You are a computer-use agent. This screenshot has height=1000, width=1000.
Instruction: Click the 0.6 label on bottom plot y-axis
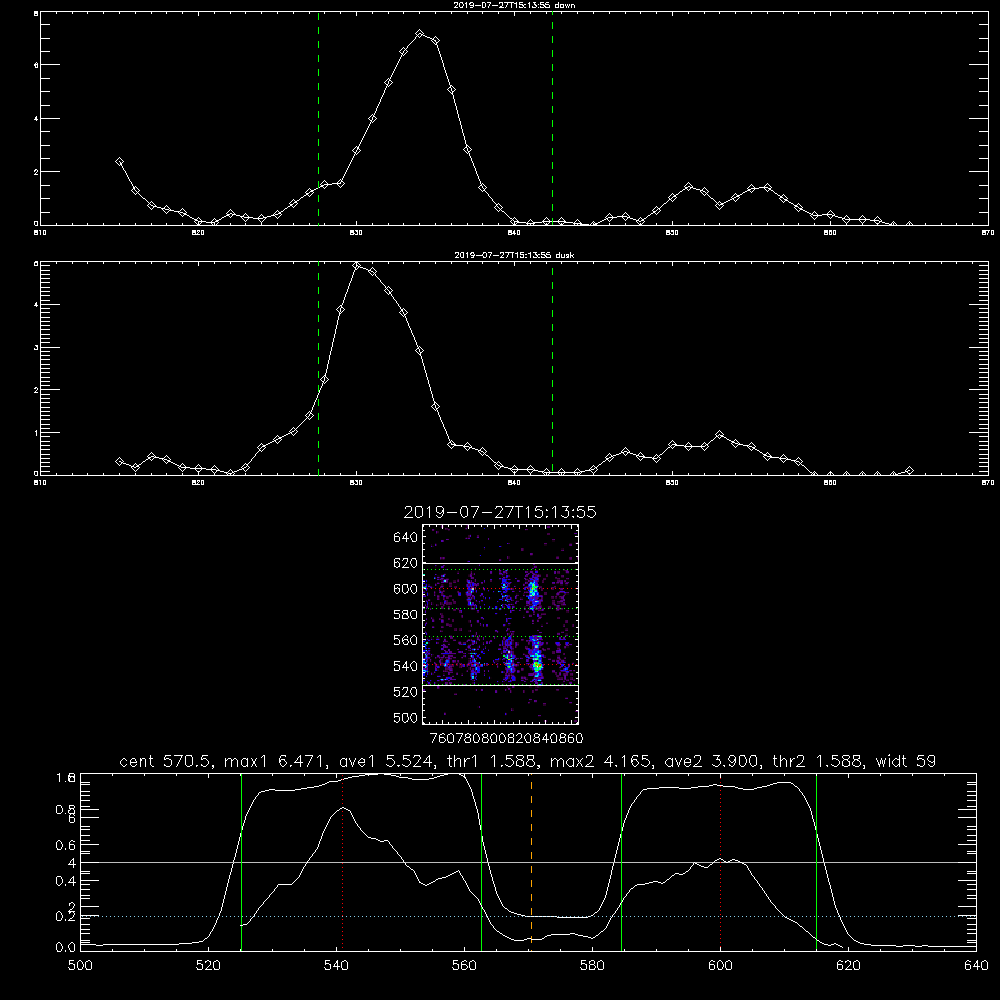pos(66,845)
